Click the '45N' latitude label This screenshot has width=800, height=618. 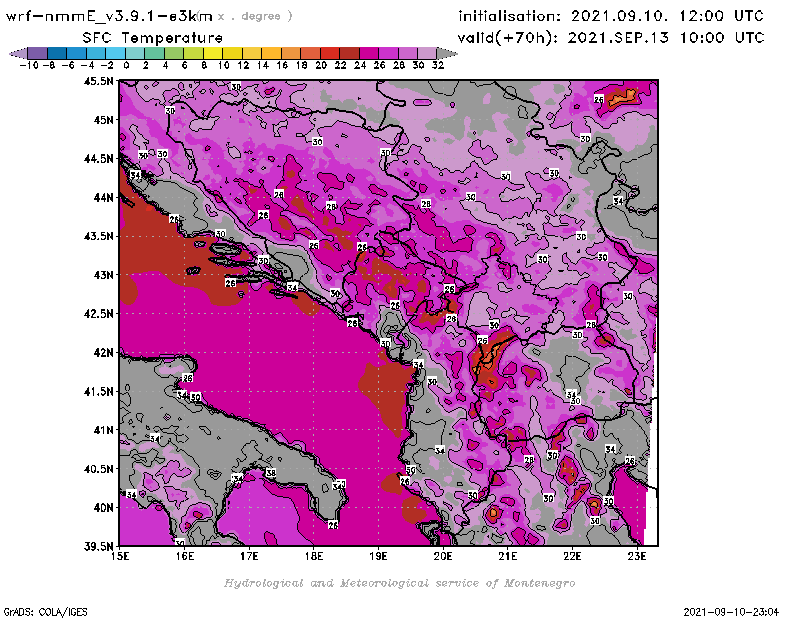click(x=103, y=119)
